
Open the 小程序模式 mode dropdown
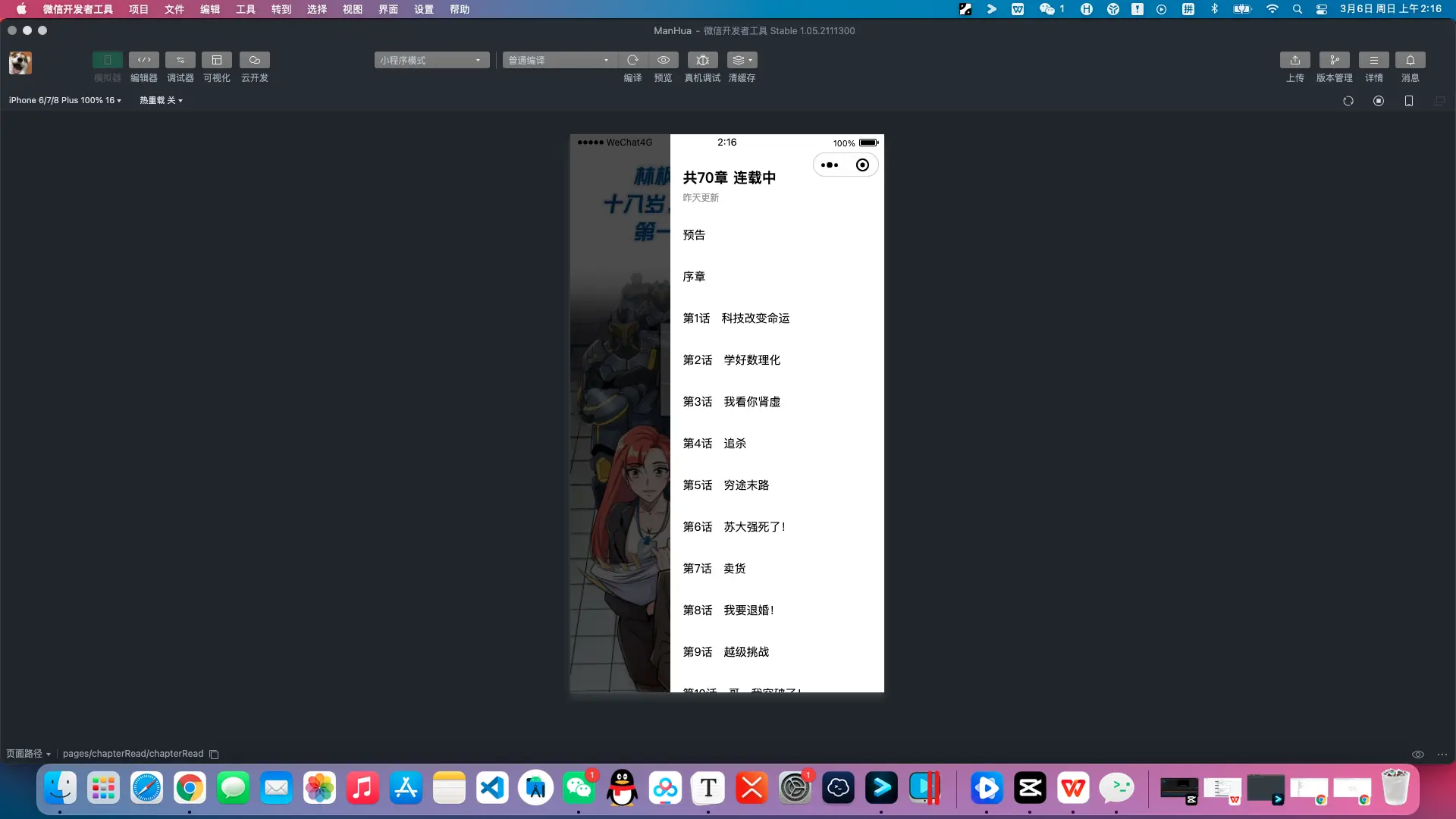[431, 60]
